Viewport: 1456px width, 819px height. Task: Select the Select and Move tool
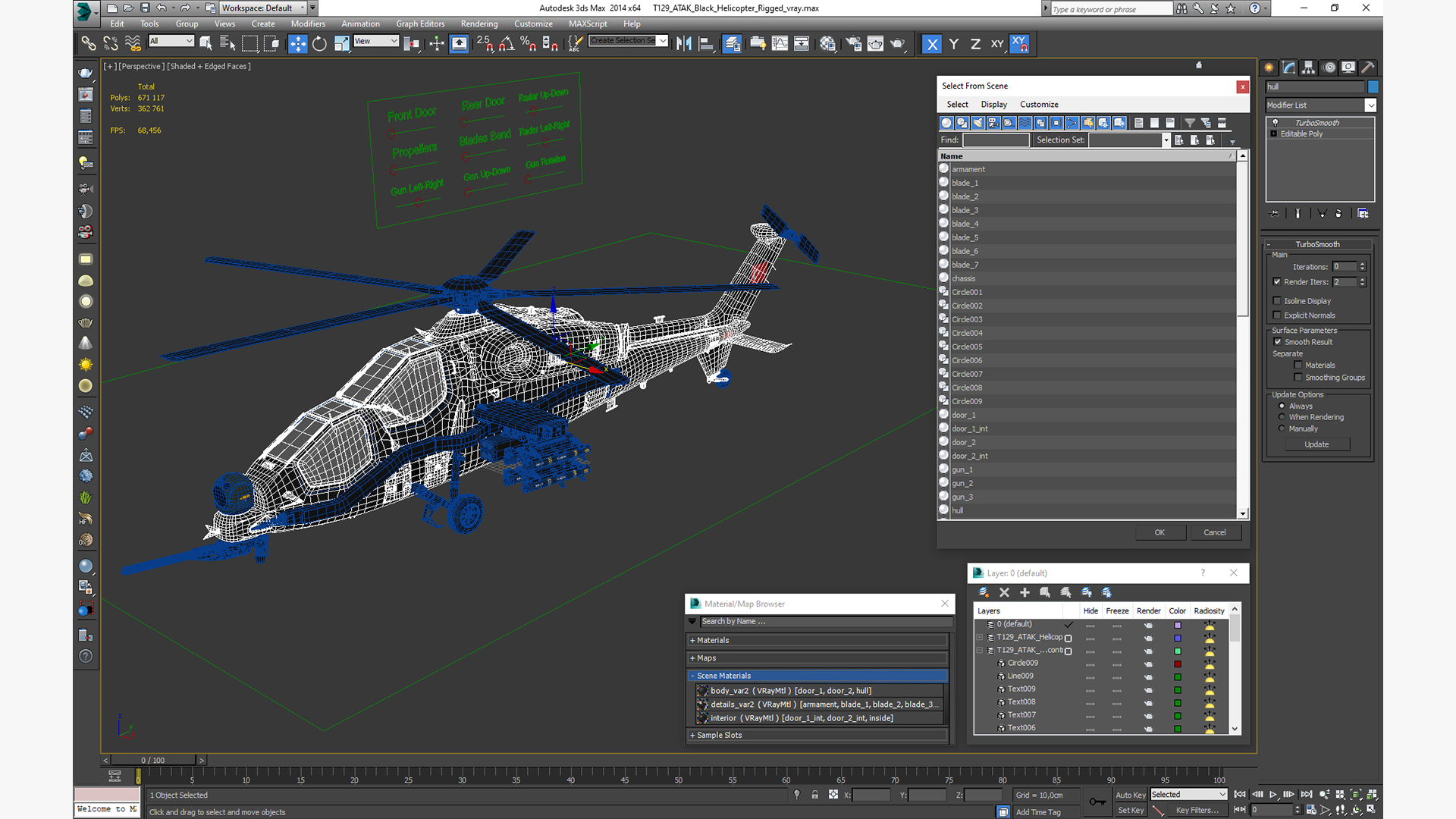[298, 44]
